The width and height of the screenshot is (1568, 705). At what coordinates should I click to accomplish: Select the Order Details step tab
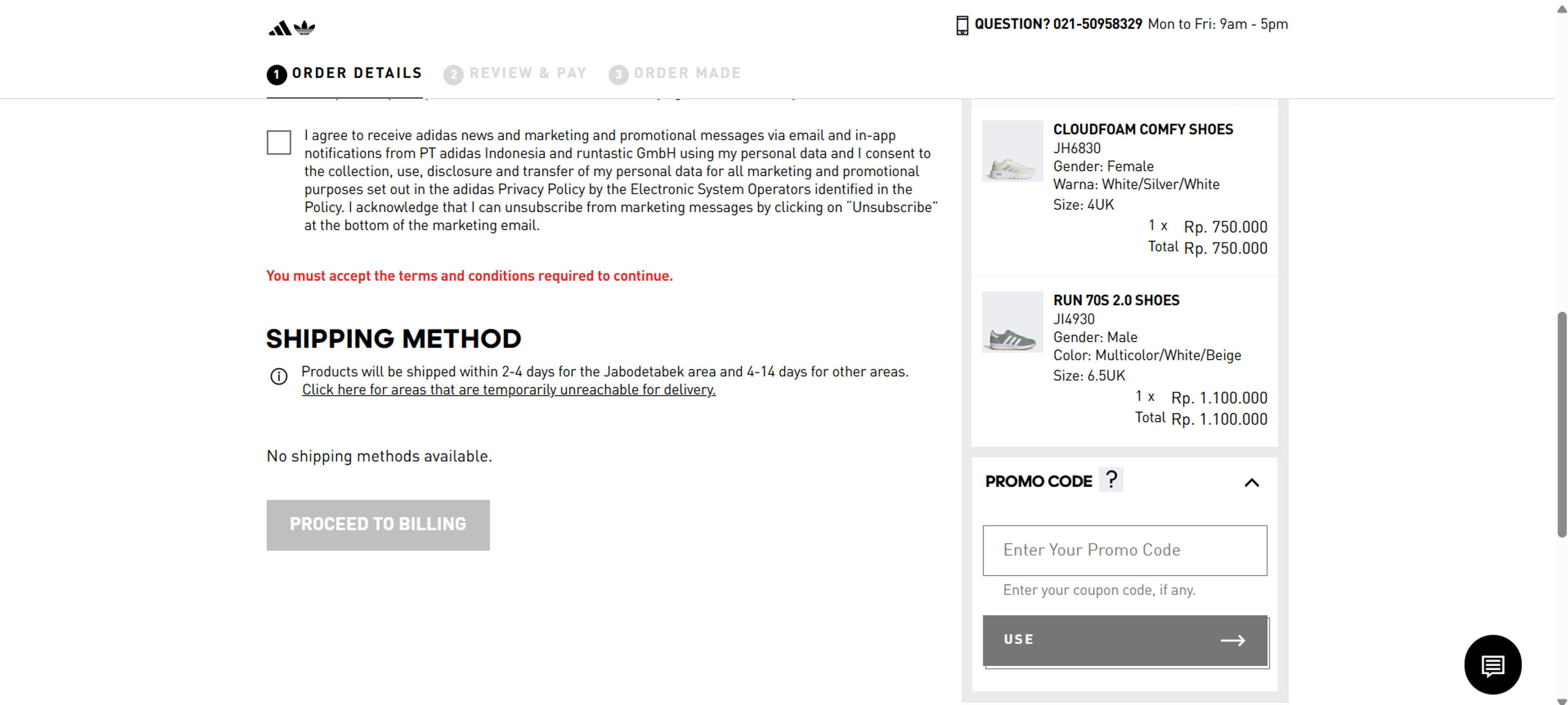357,73
